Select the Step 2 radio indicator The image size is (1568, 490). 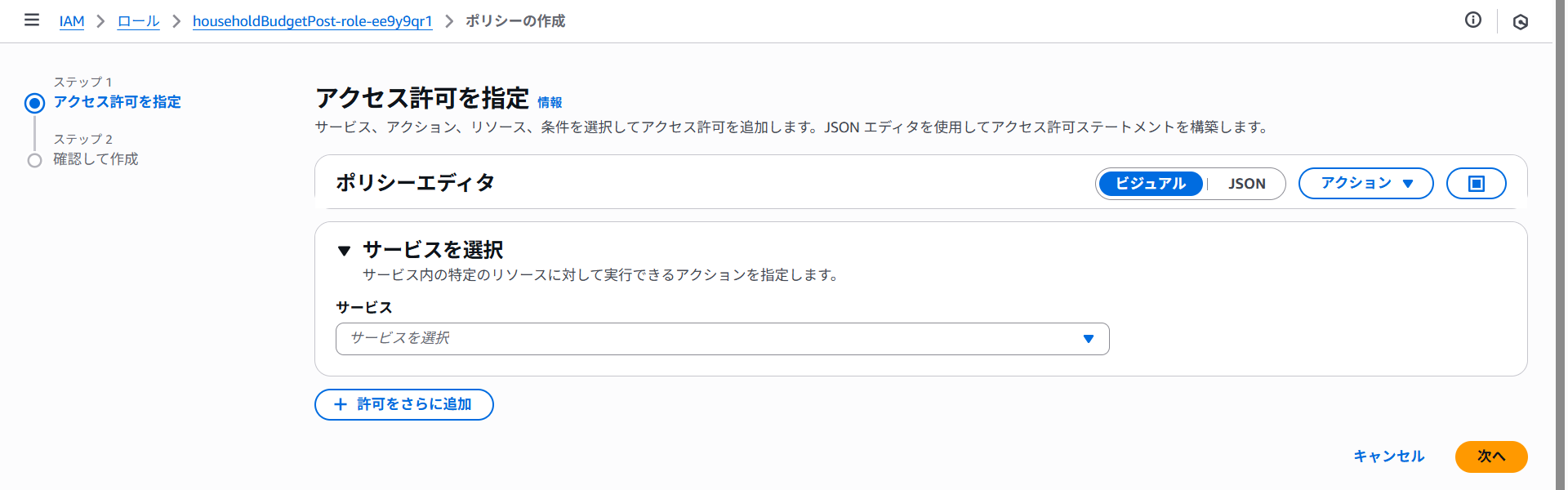click(x=34, y=160)
